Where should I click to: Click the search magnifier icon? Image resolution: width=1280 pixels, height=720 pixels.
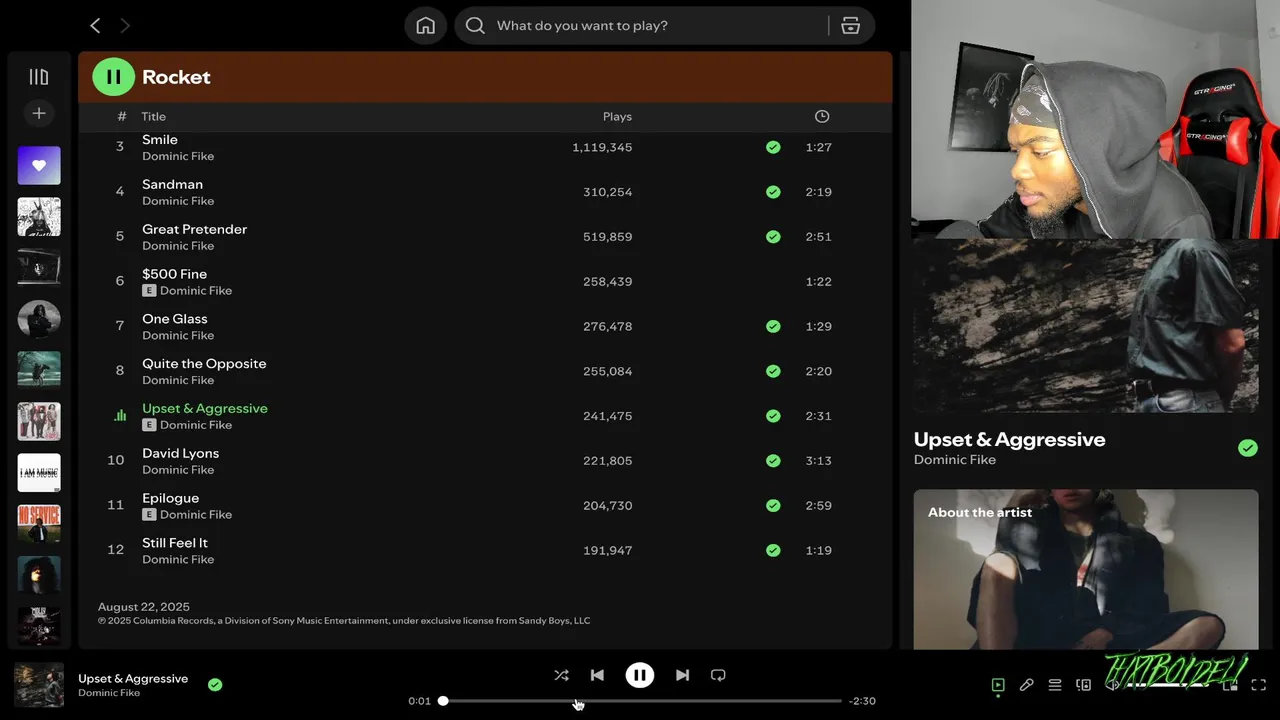click(476, 26)
